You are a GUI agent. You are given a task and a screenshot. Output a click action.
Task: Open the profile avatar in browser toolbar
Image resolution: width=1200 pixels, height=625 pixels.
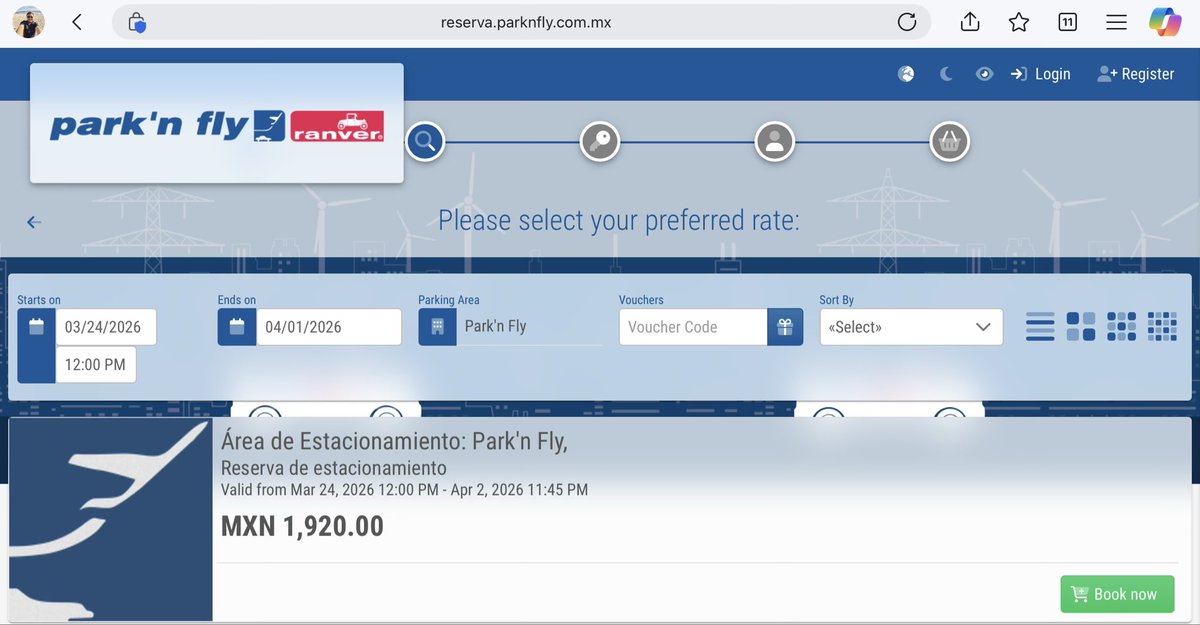(x=28, y=22)
